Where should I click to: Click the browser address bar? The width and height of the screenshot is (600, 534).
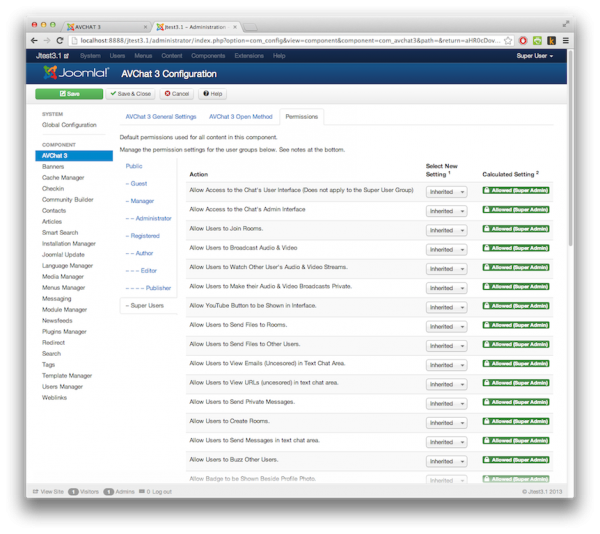287,41
